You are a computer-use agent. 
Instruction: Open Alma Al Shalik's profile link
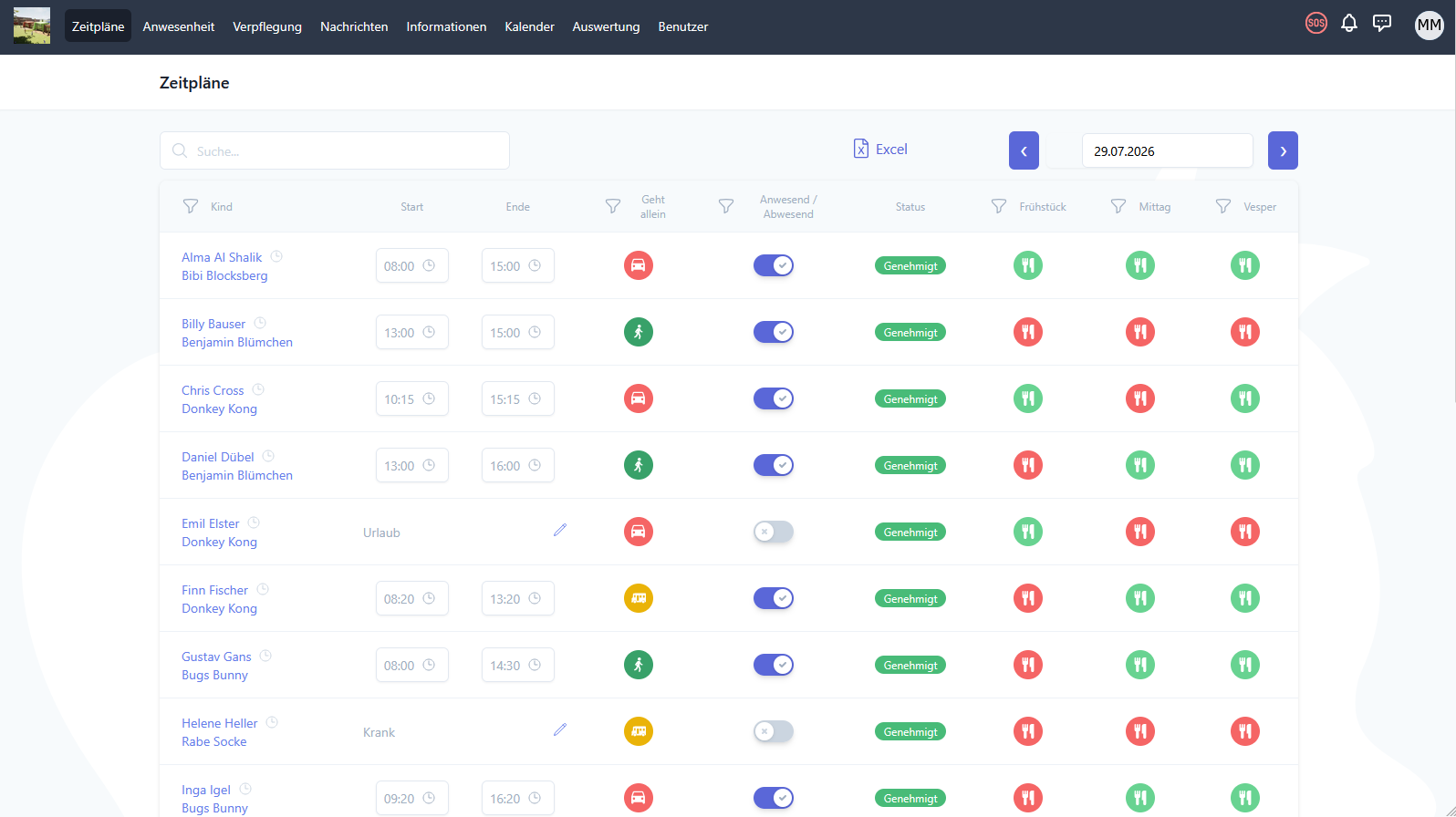pyautogui.click(x=222, y=257)
